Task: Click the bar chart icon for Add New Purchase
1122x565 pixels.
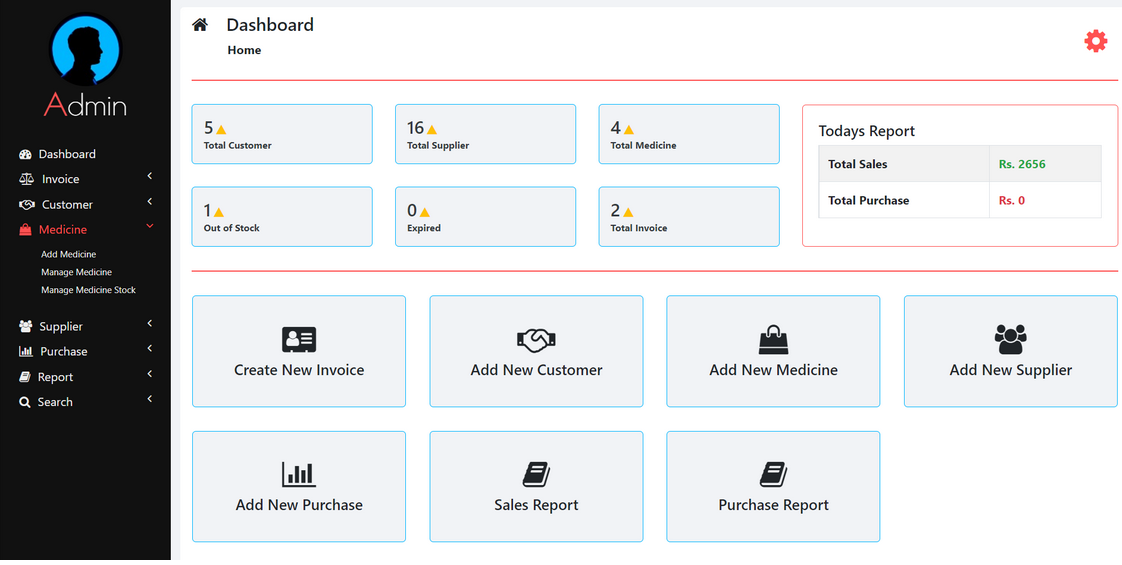Action: pos(299,474)
